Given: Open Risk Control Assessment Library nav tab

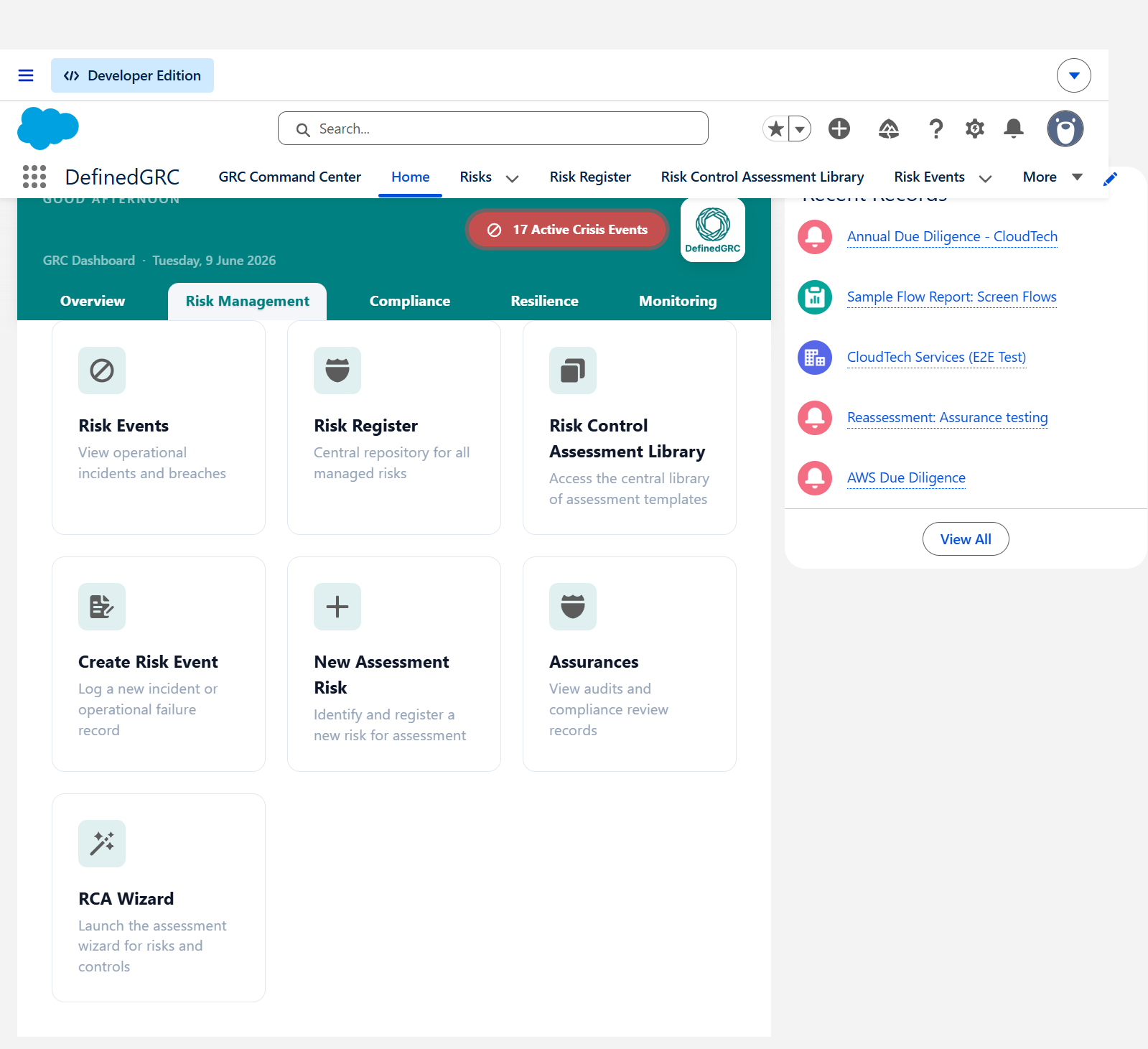Looking at the screenshot, I should [762, 177].
